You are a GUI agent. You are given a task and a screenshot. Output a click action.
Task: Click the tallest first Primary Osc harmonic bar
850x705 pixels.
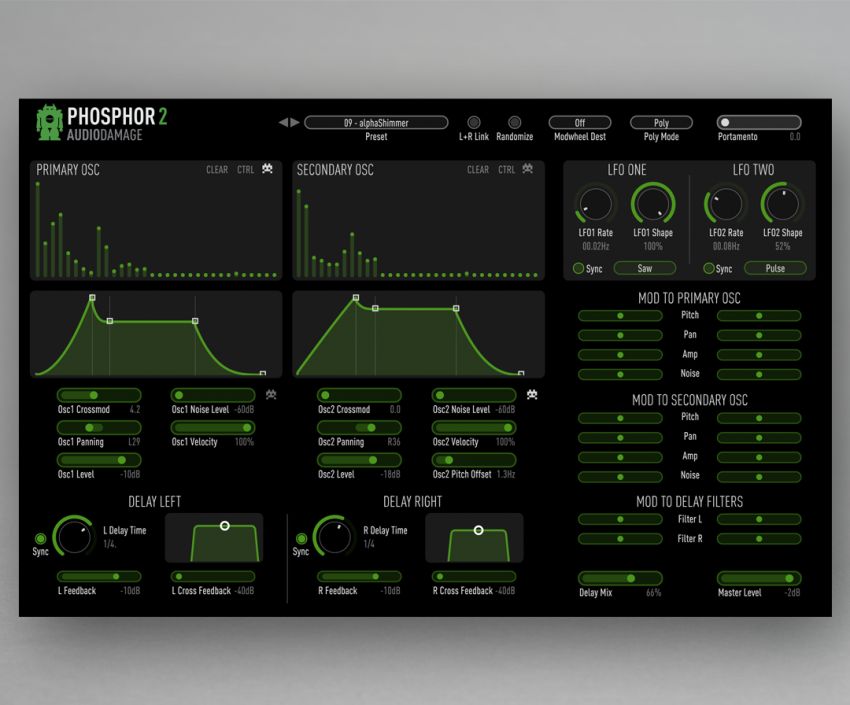point(37,230)
